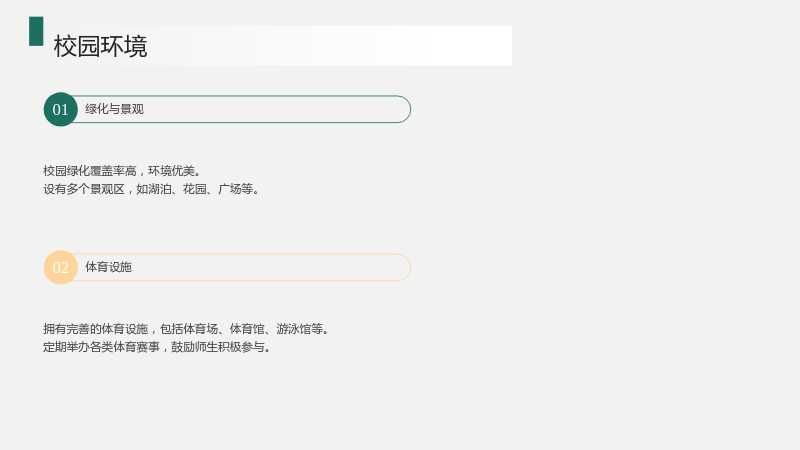Click the word 广场 in the landscape description
This screenshot has height=450, width=800.
230,189
